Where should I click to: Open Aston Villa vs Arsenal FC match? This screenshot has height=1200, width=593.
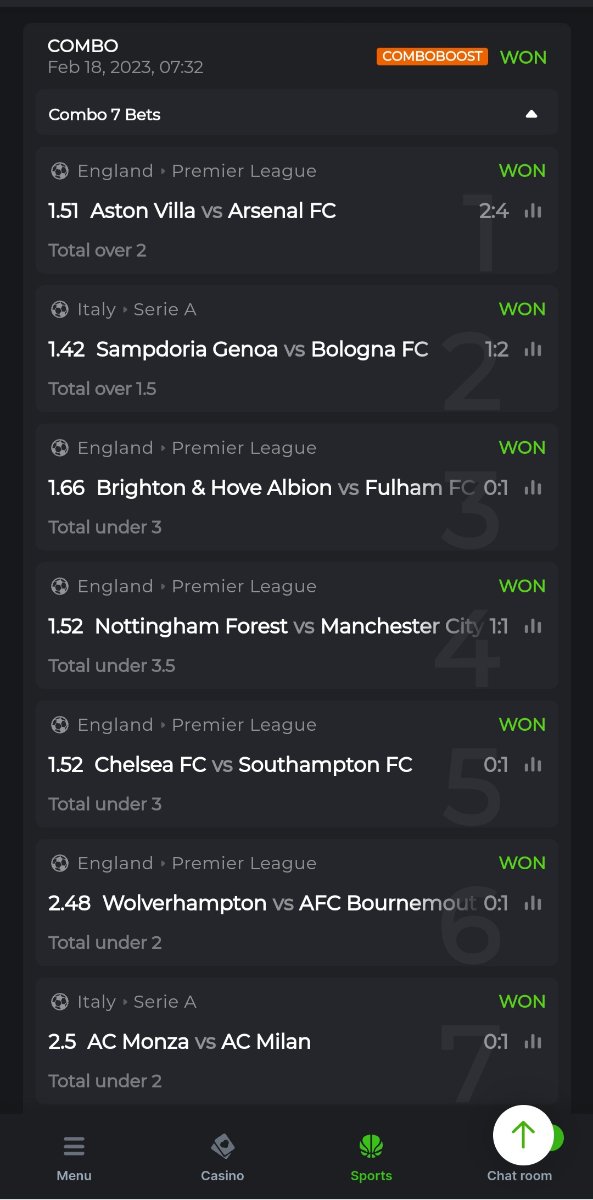pos(213,211)
